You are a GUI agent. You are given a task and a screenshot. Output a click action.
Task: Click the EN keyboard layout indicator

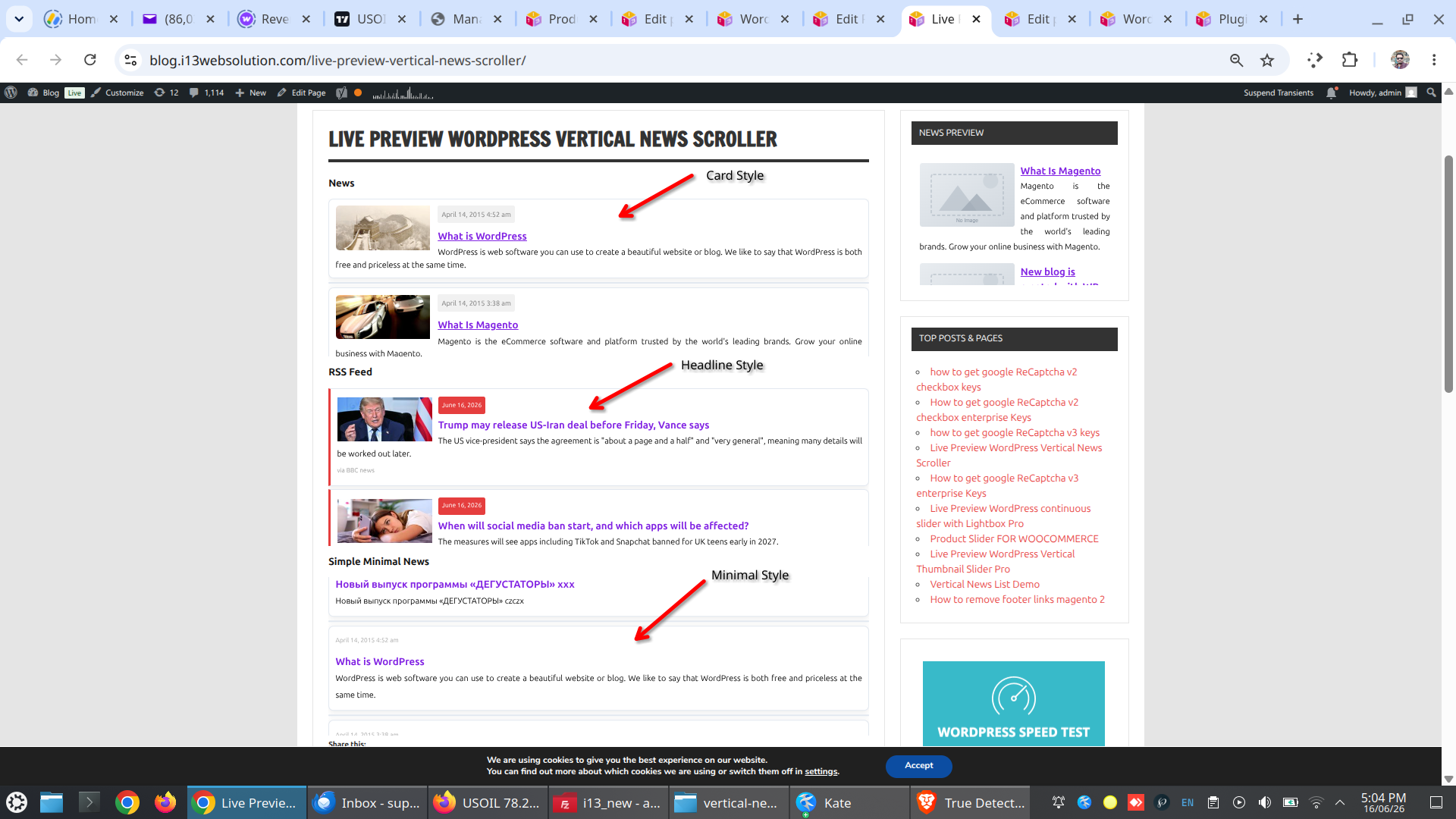1188,802
